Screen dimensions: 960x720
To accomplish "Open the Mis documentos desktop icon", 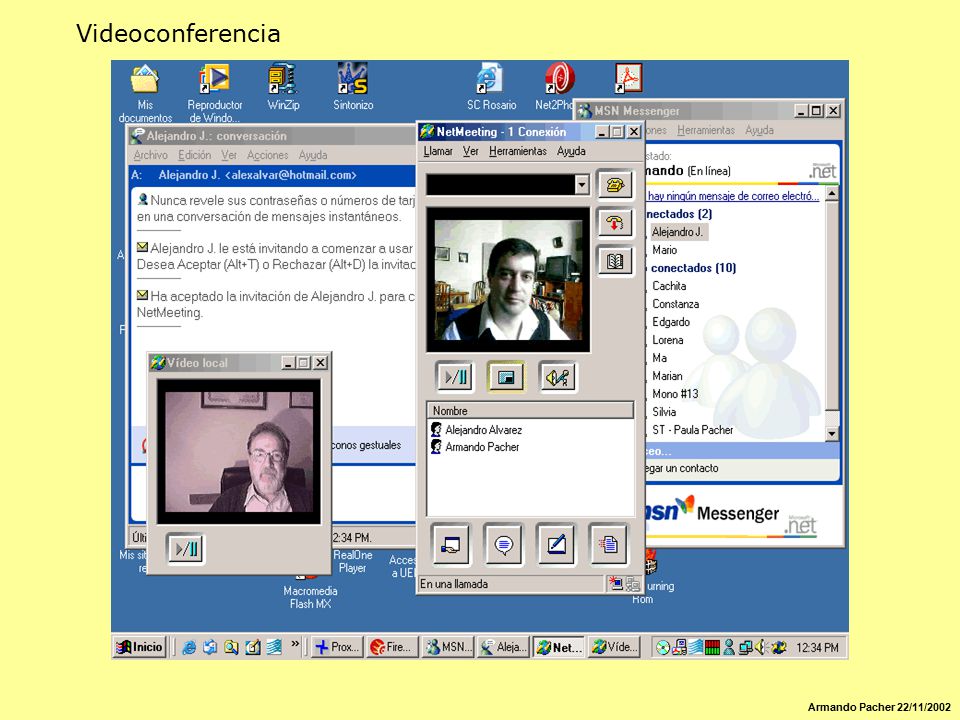I will pyautogui.click(x=145, y=93).
